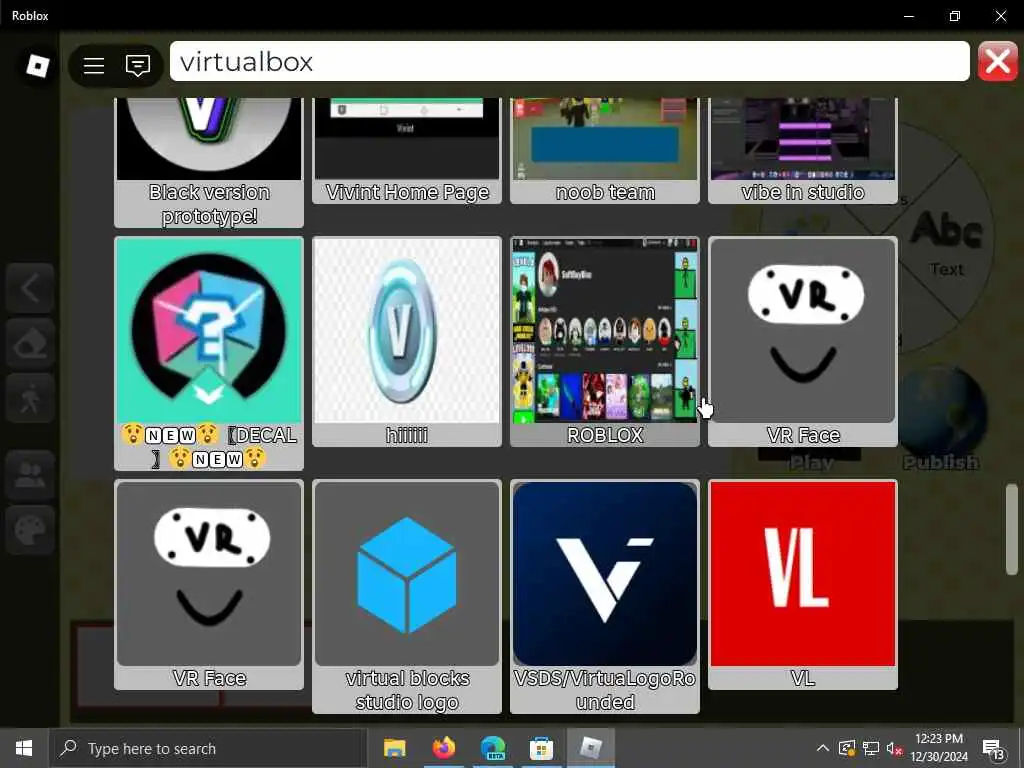Open Firefox from the taskbar
The image size is (1024, 768).
443,748
